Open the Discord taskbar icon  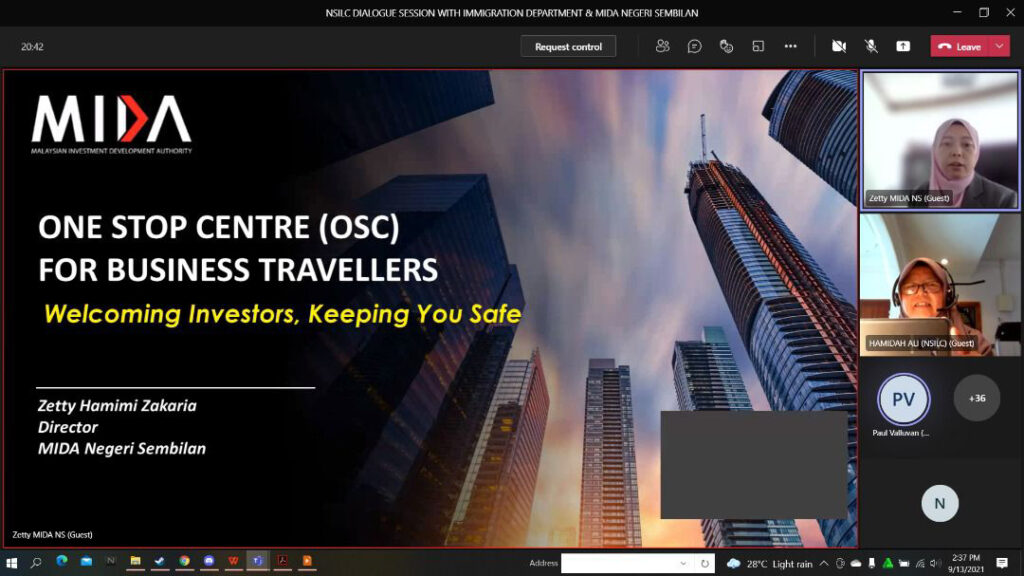click(x=209, y=561)
